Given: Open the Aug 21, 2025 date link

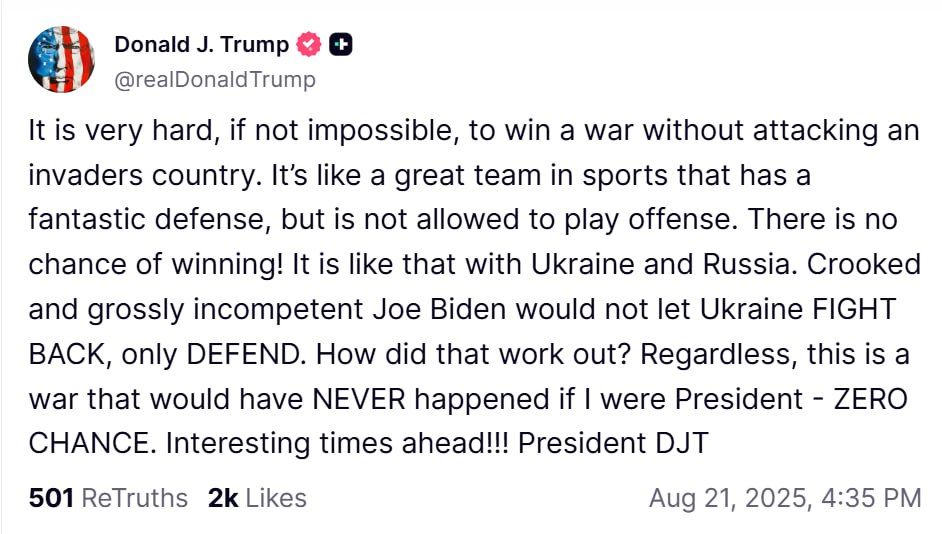Looking at the screenshot, I should pyautogui.click(x=728, y=498).
